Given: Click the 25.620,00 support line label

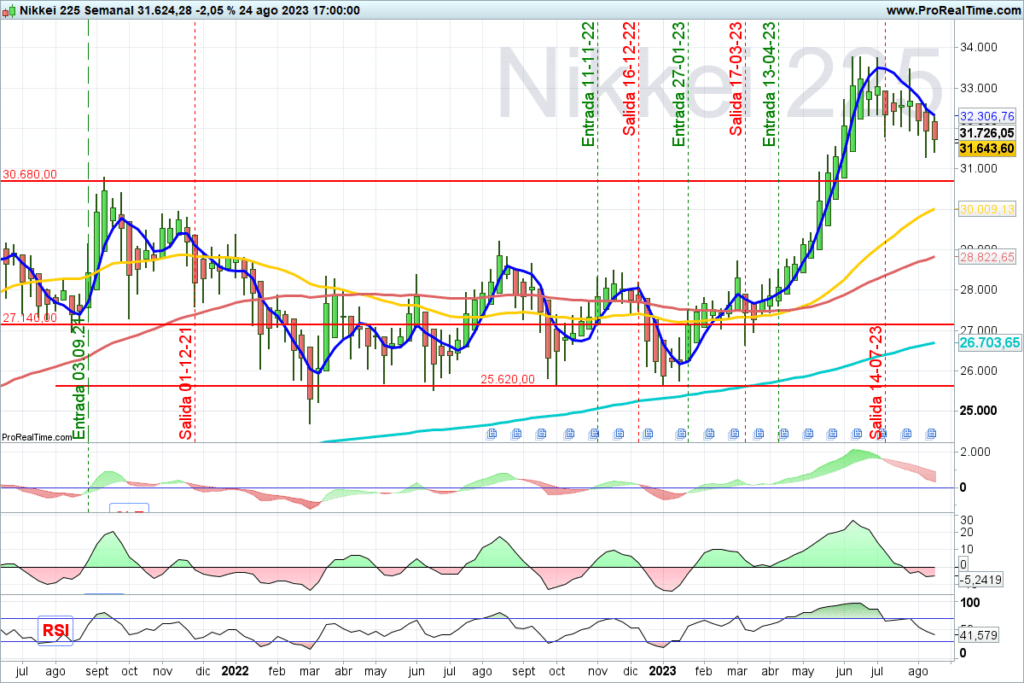Looking at the screenshot, I should click(x=507, y=379).
